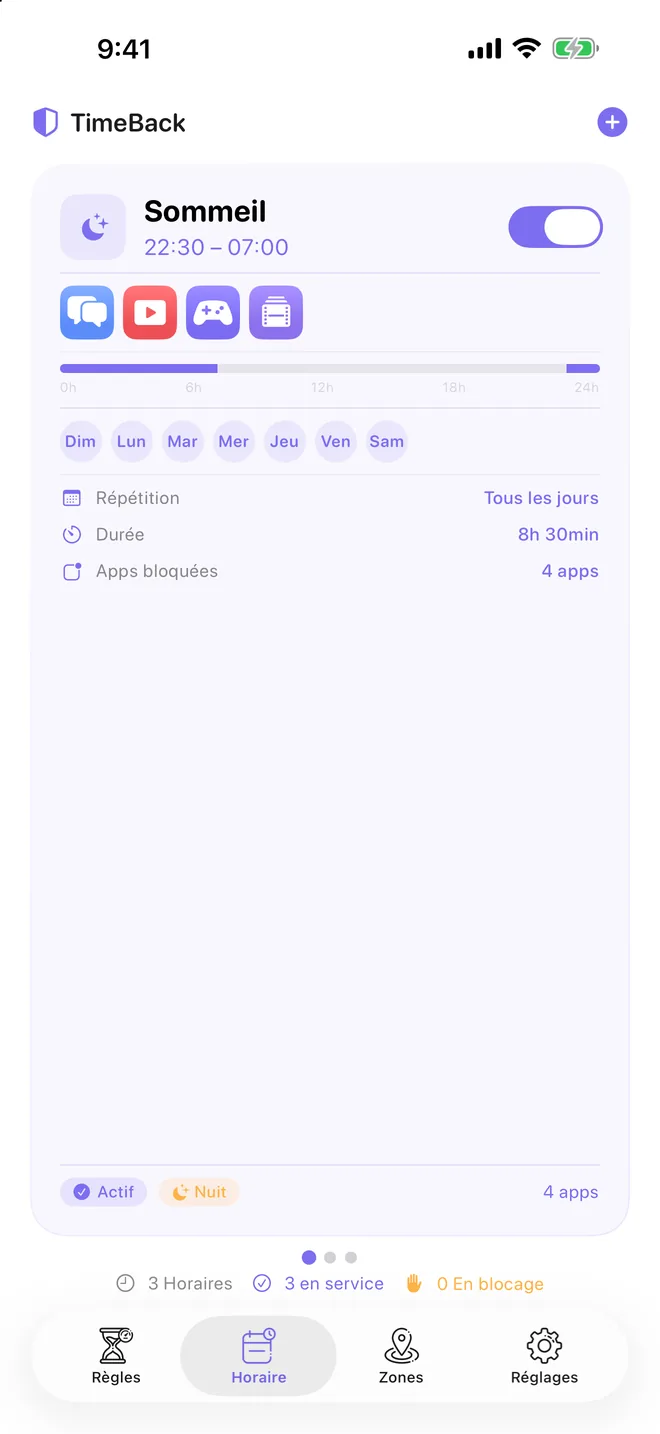
Task: Open the moon Sommeil schedule icon
Action: pos(93,227)
